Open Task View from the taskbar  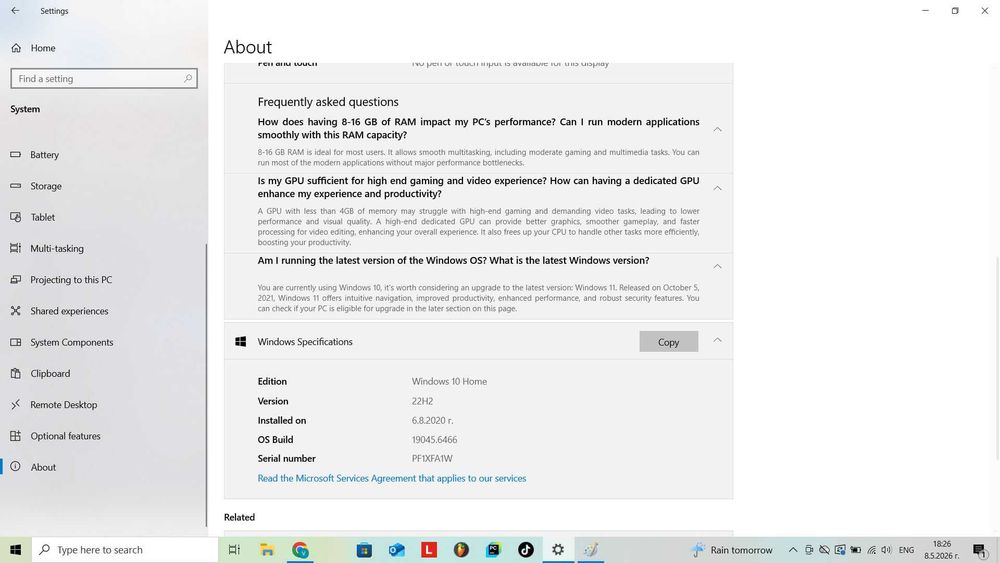coord(234,550)
